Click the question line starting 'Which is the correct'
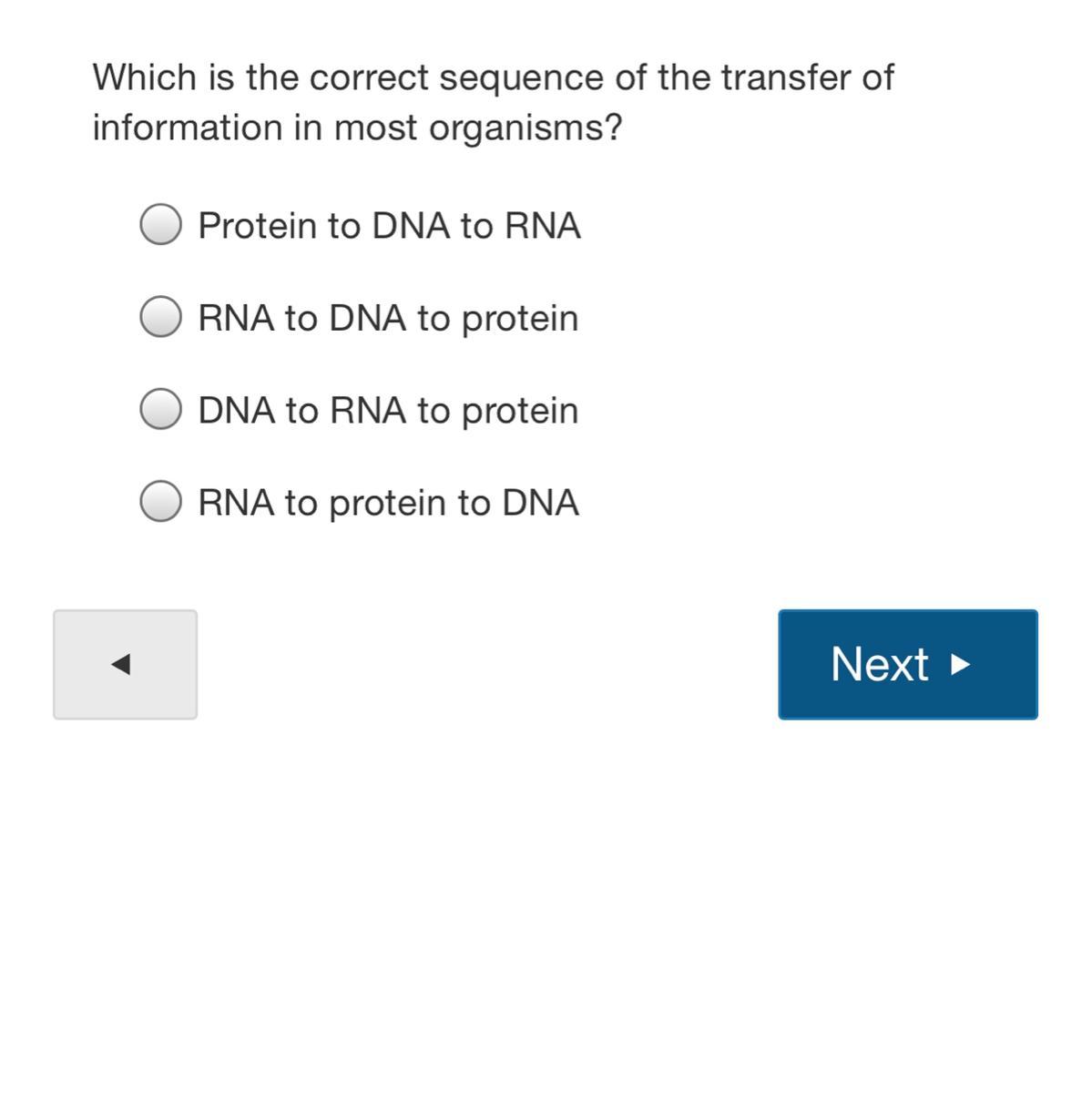This screenshot has height=1093, width=1092. tap(493, 77)
